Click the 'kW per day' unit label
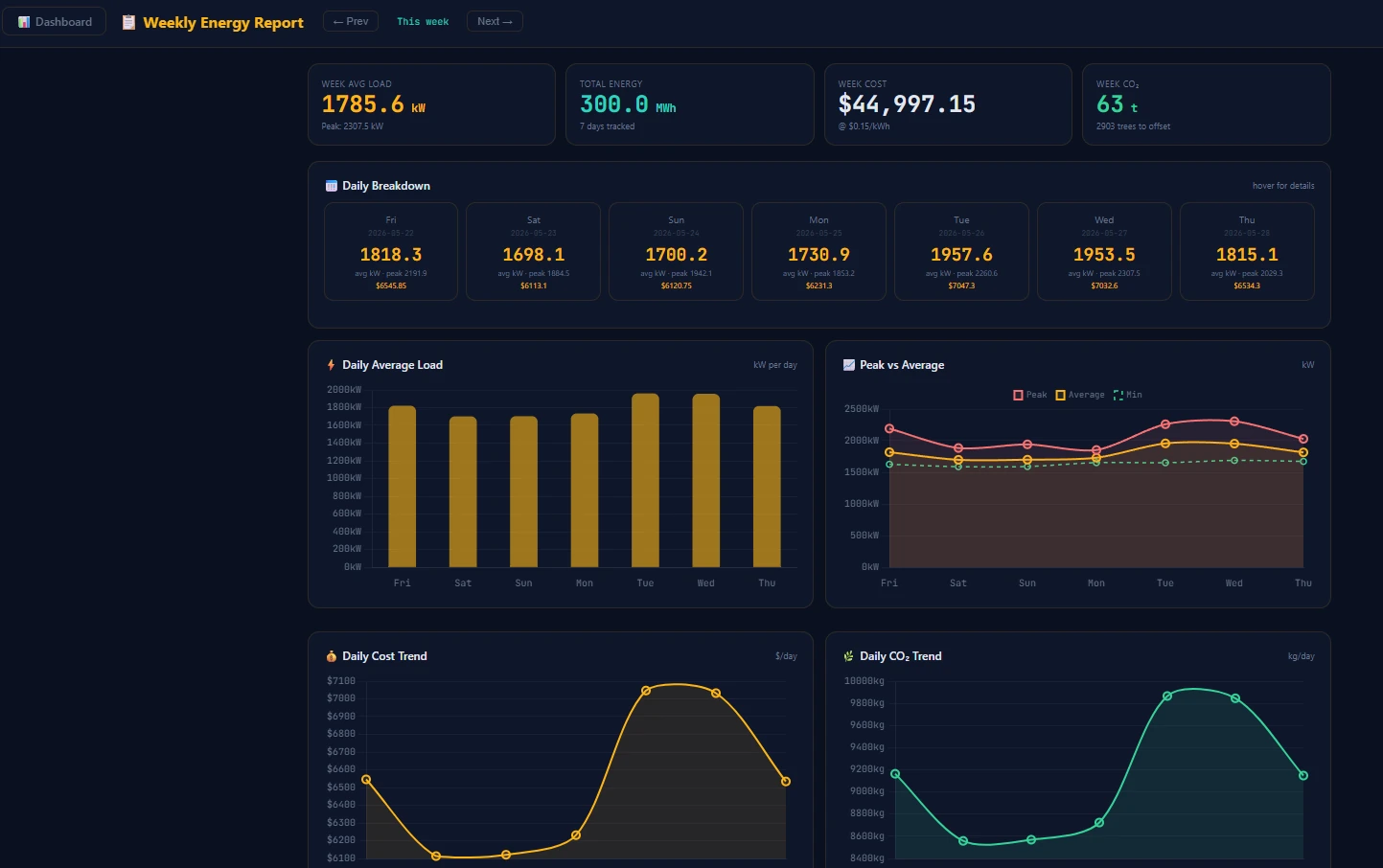The image size is (1383, 868). [x=775, y=365]
